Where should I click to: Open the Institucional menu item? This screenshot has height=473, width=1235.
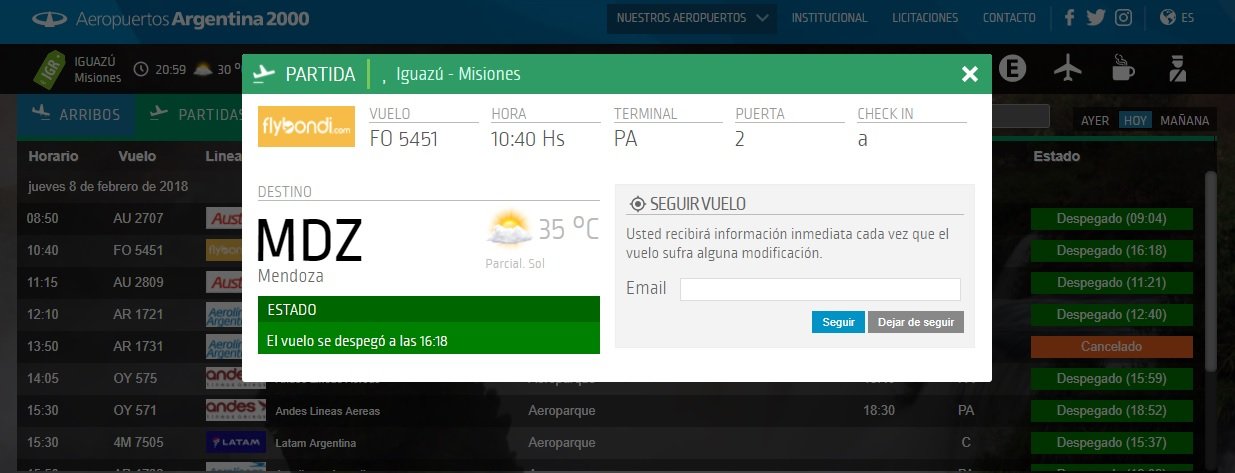tap(829, 18)
